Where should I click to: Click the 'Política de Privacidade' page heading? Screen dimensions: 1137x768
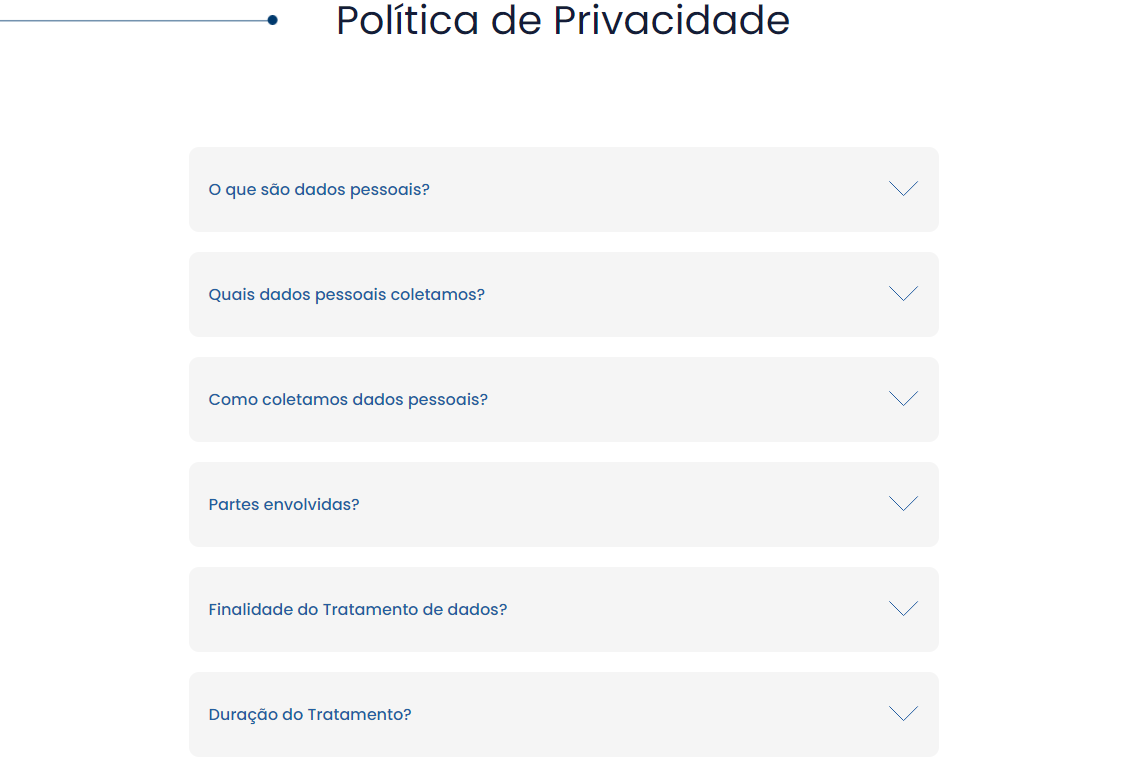pos(563,21)
